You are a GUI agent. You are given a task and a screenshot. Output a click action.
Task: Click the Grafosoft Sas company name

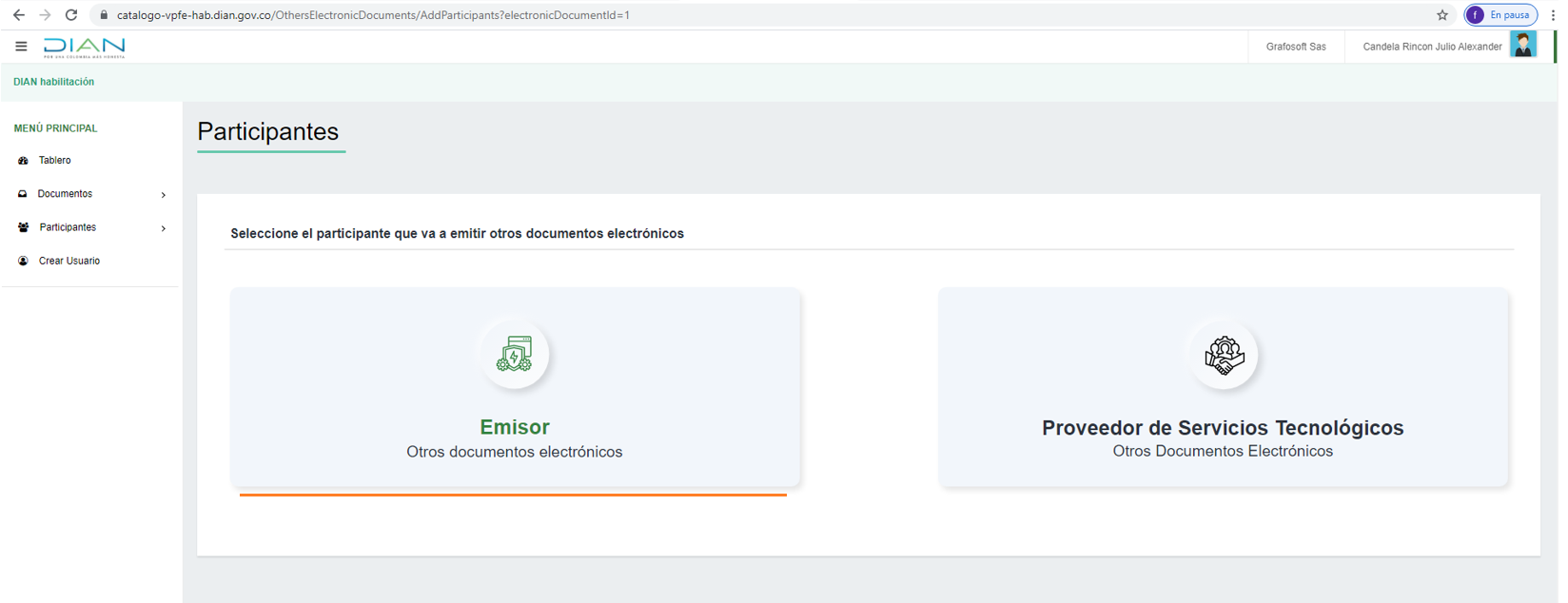1295,47
